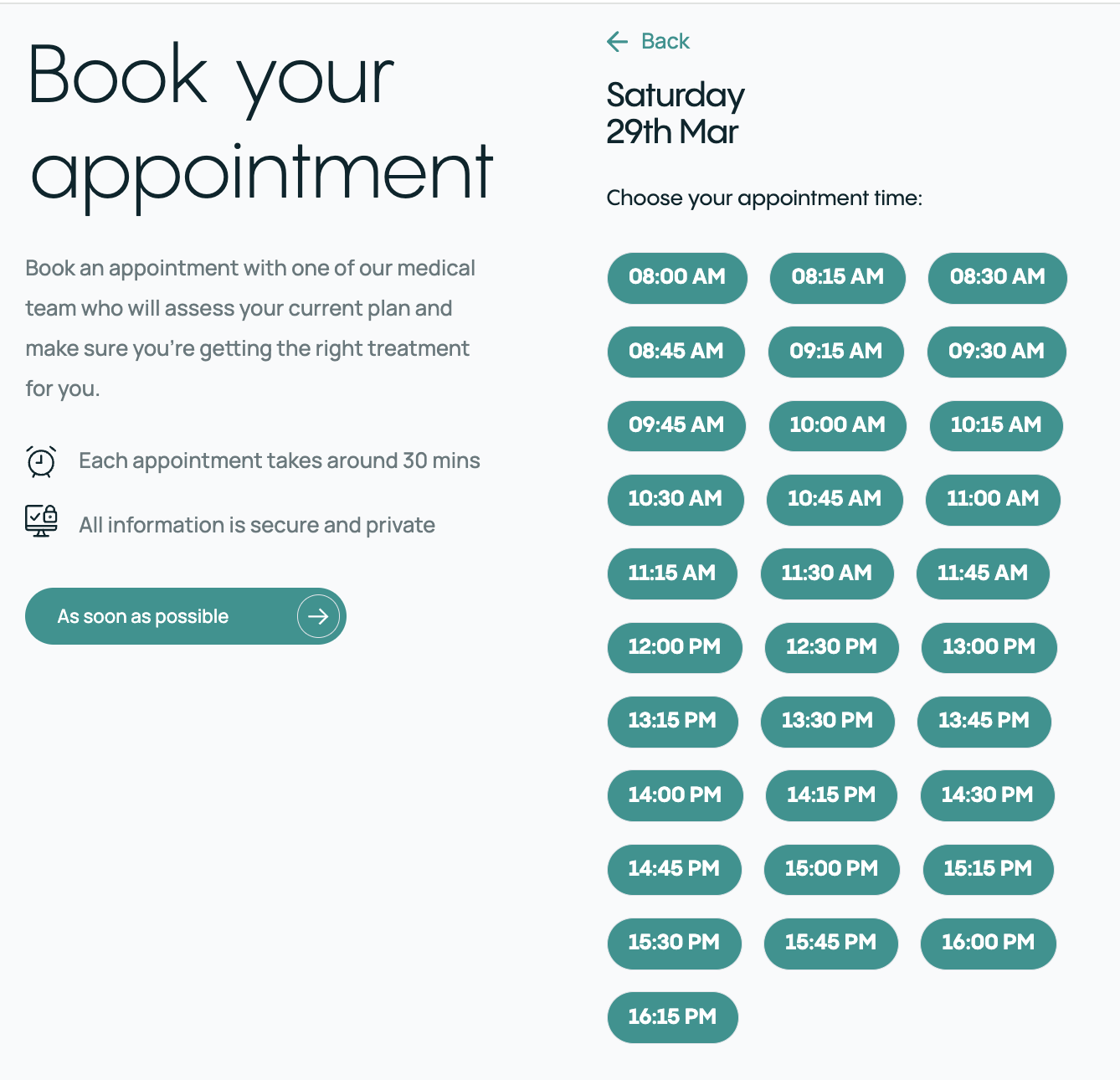Choose the last slot 16:15 PM
This screenshot has height=1080, width=1120.
pyautogui.click(x=673, y=1017)
